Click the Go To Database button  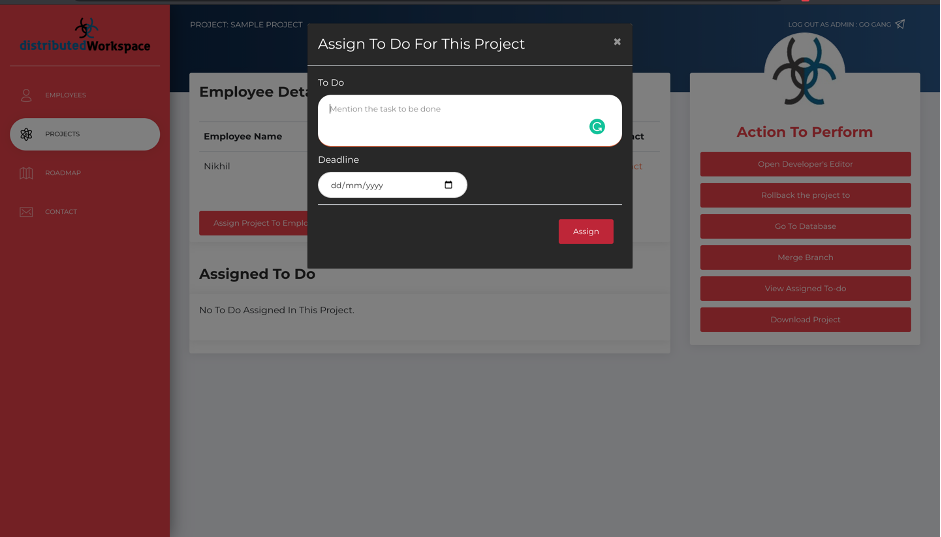tap(805, 226)
